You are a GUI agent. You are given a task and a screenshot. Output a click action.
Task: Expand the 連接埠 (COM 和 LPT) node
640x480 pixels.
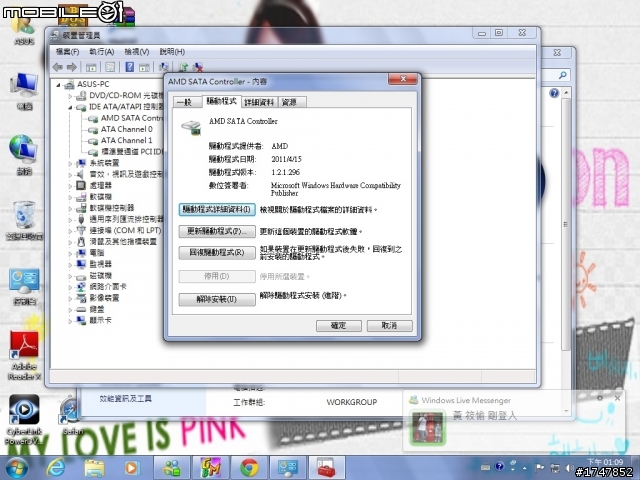coord(70,231)
